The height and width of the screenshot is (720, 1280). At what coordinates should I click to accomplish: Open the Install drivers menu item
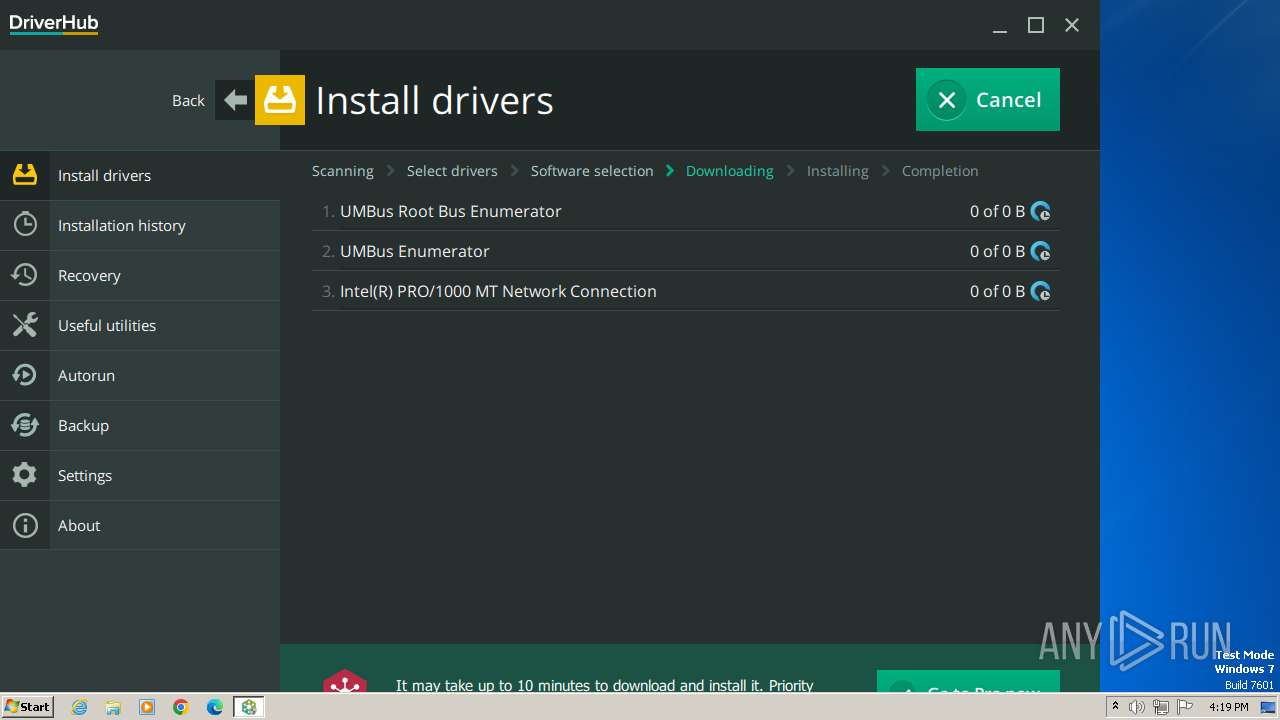pos(140,175)
